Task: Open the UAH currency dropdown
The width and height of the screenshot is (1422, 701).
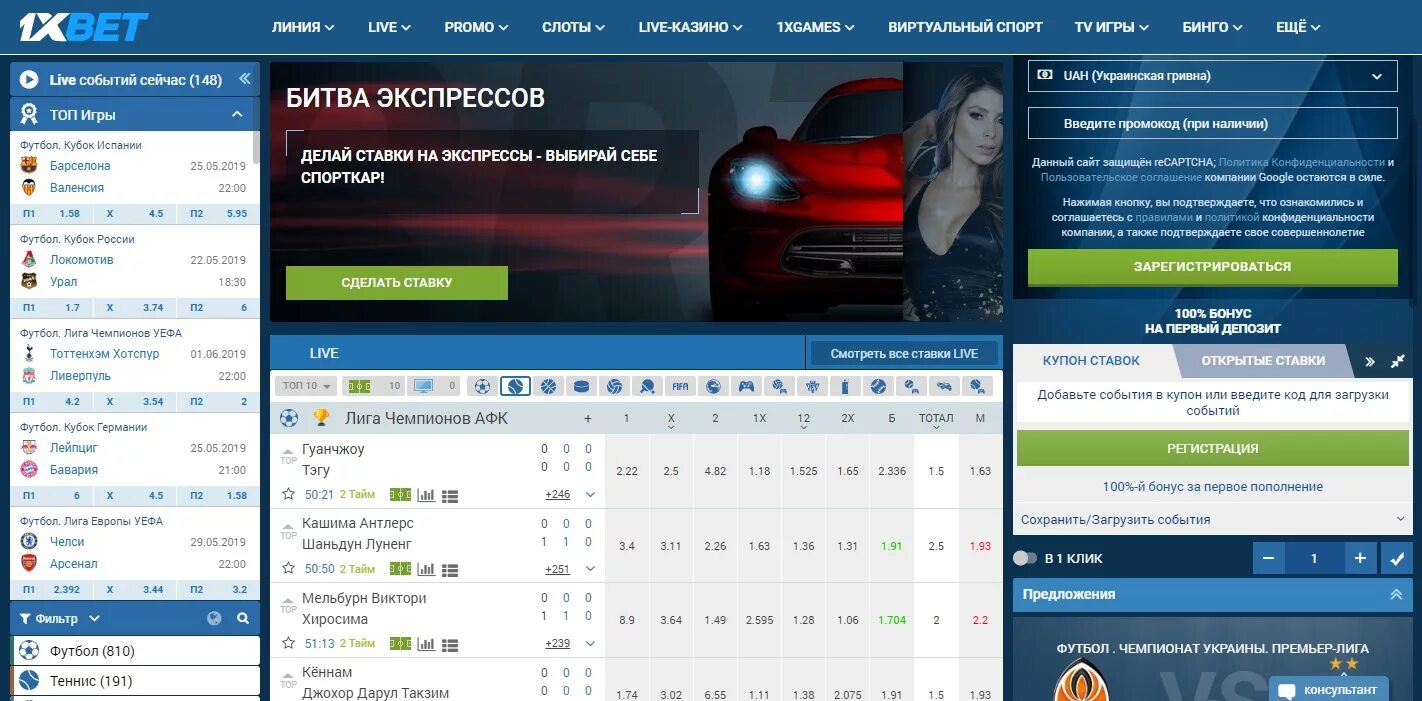Action: point(1213,75)
